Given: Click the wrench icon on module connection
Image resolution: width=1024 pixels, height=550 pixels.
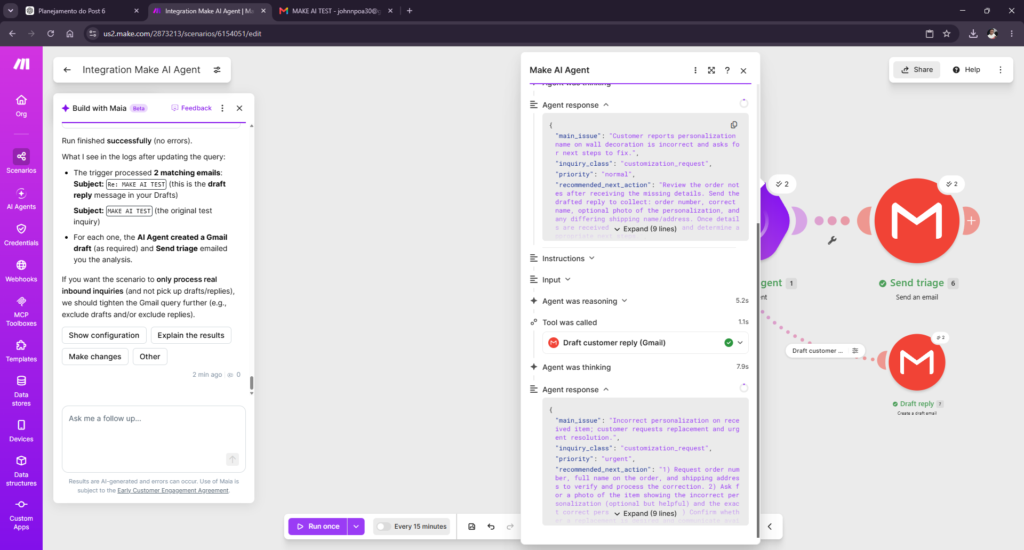Looking at the screenshot, I should tap(832, 240).
